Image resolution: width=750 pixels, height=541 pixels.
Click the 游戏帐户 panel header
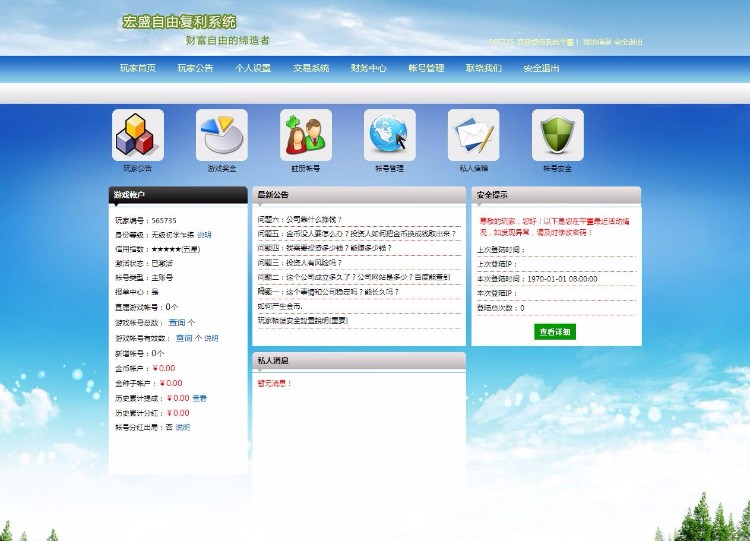[178, 195]
